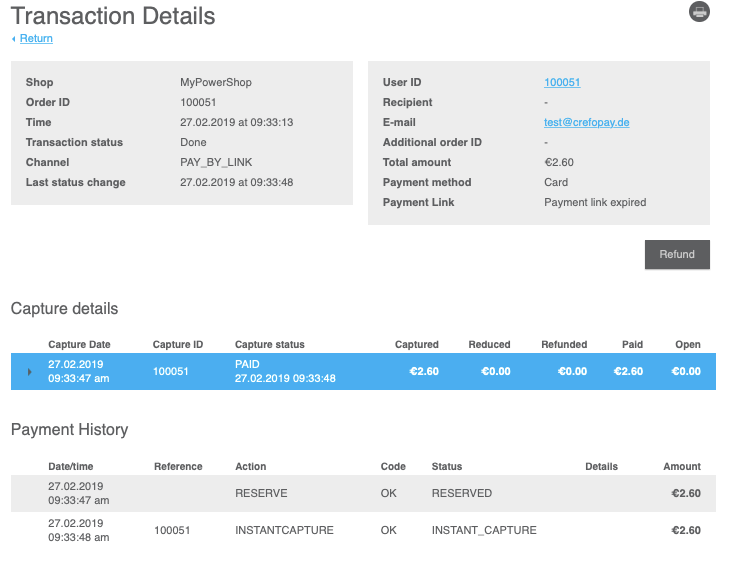Click the Payment History heading
Screen dimensions: 734x564
click(x=69, y=430)
